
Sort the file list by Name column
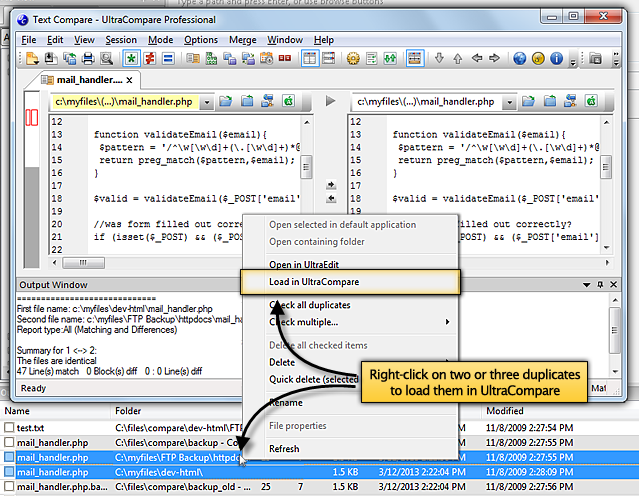pos(17,411)
